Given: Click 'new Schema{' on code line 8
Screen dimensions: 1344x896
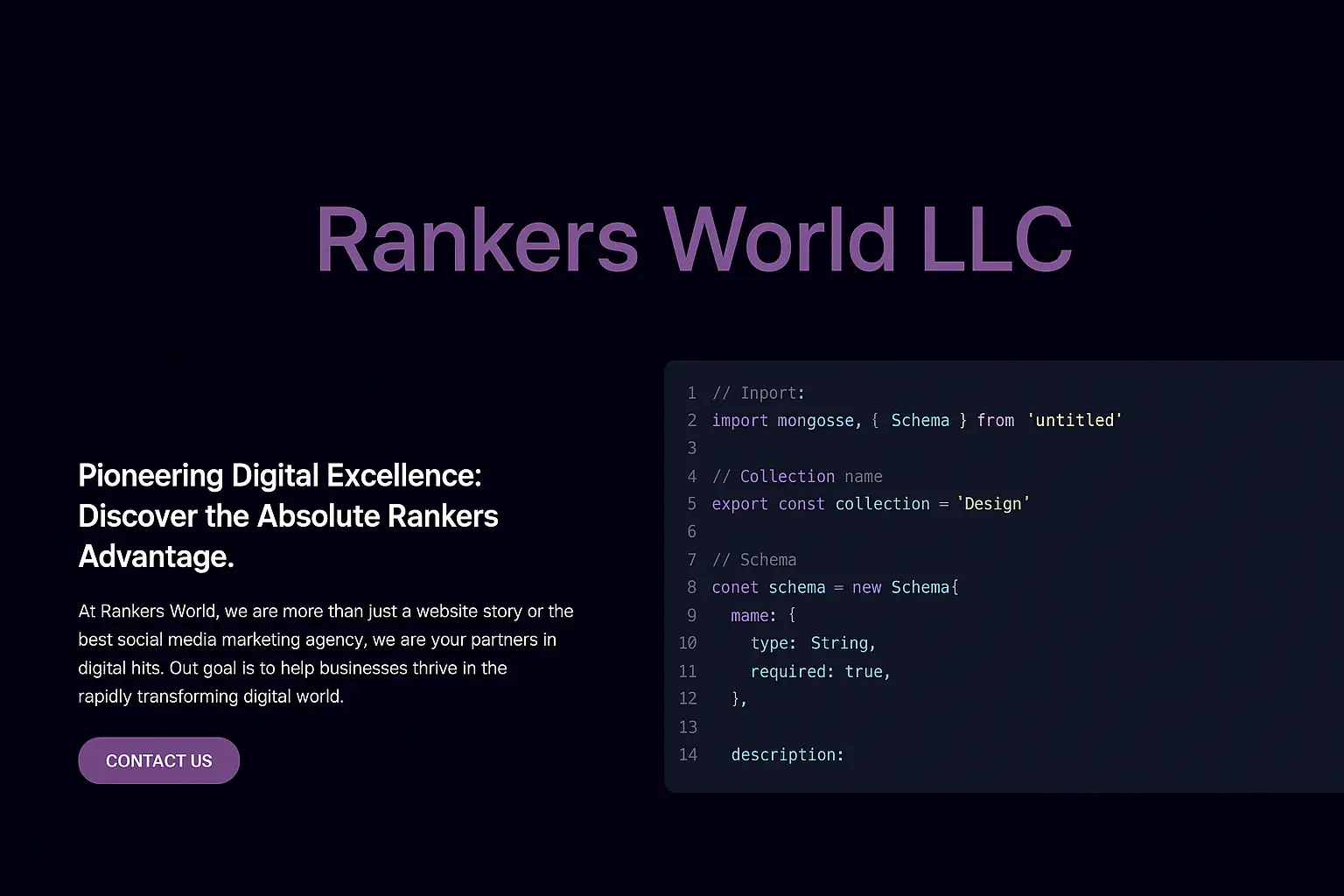Looking at the screenshot, I should 905,587.
